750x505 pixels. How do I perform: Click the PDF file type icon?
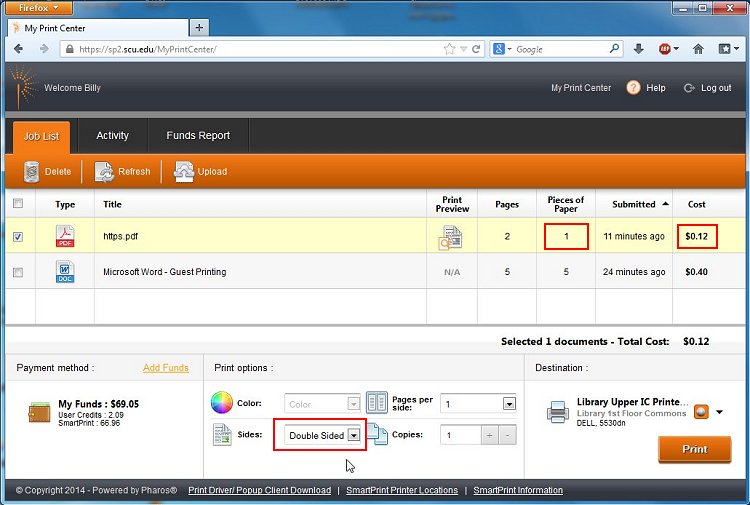(x=65, y=237)
